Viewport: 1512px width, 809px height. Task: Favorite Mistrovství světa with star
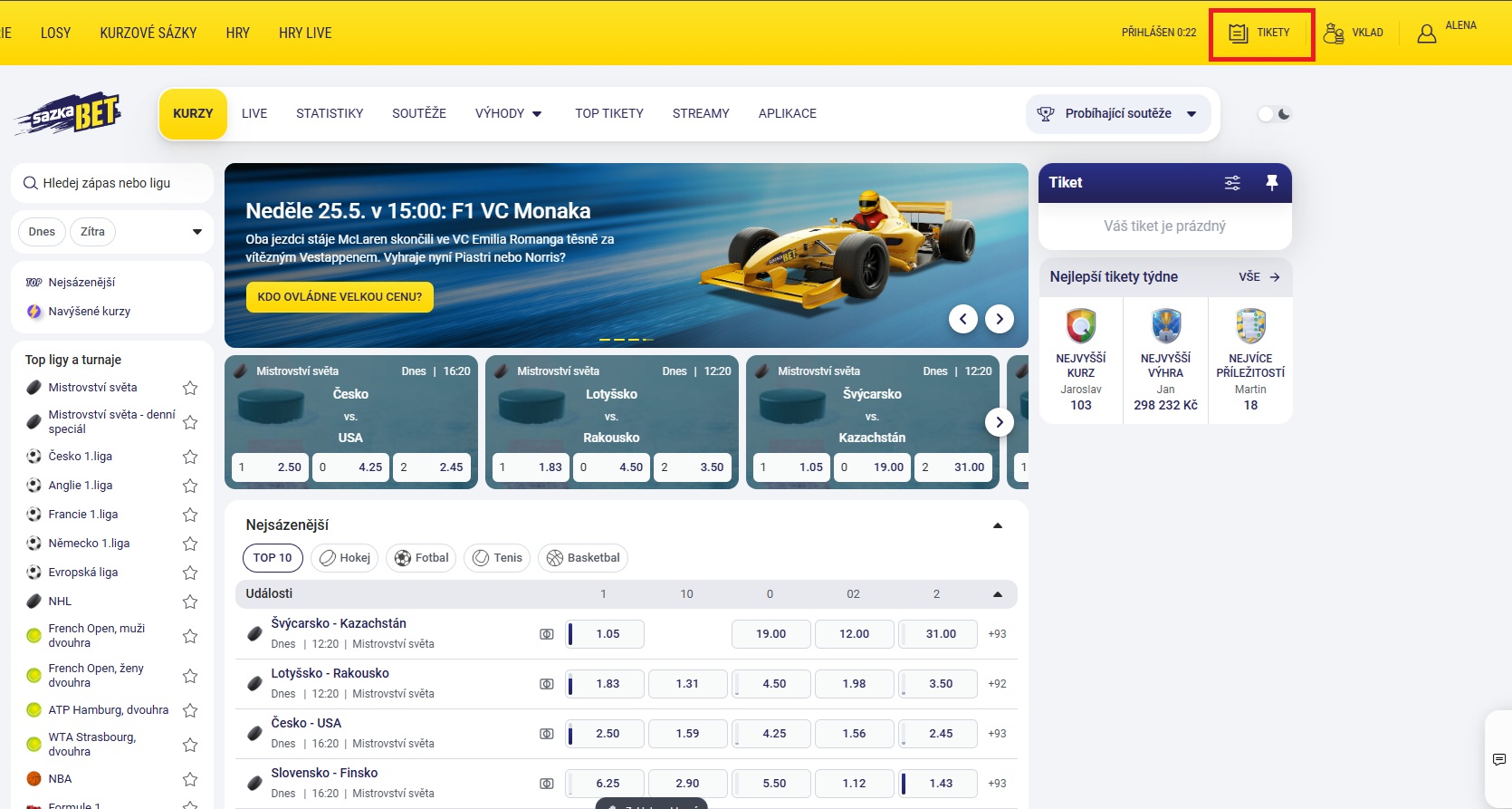tap(190, 388)
